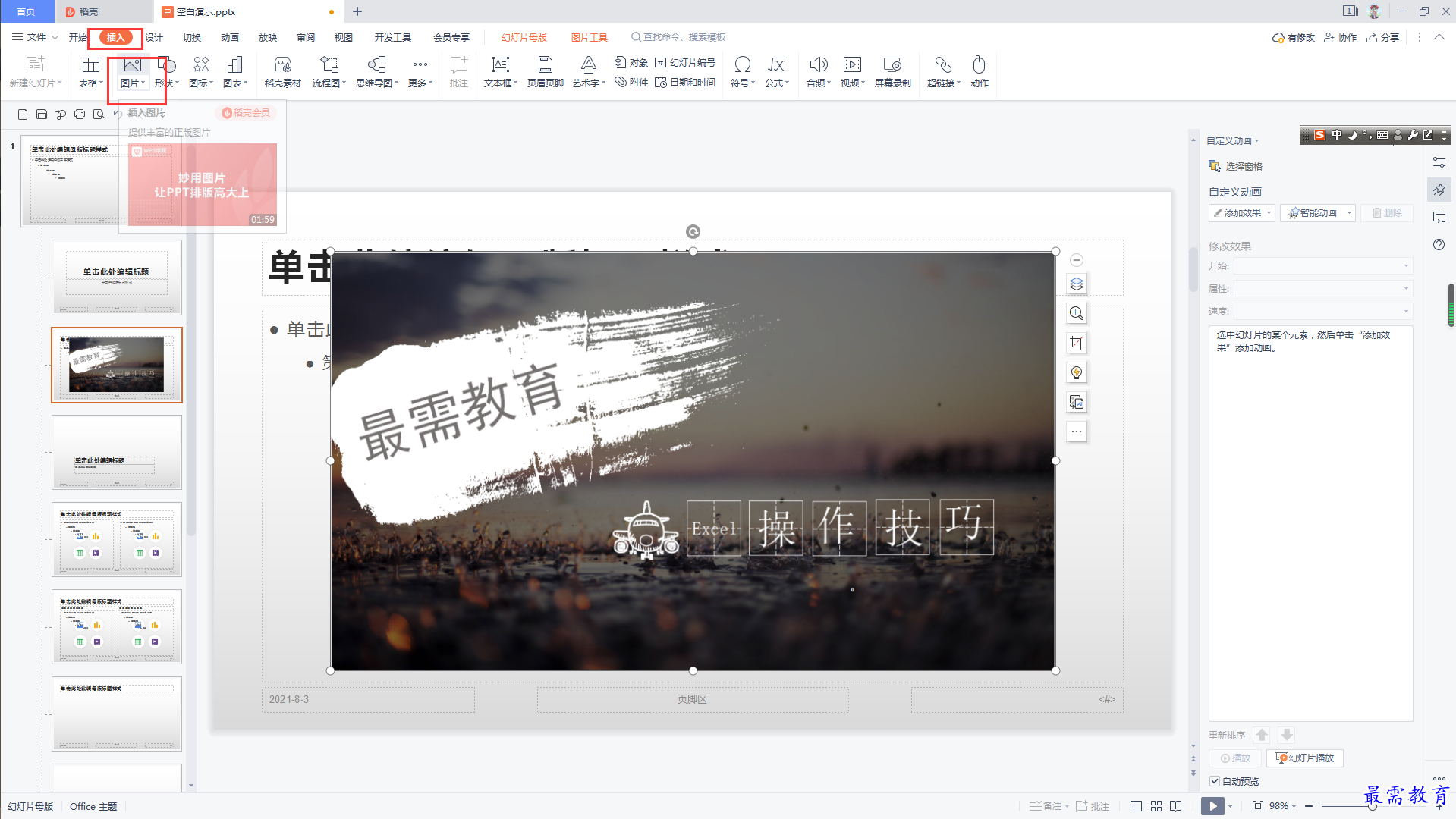Insert 附件 attachment
The width and height of the screenshot is (1456, 819).
coord(631,82)
